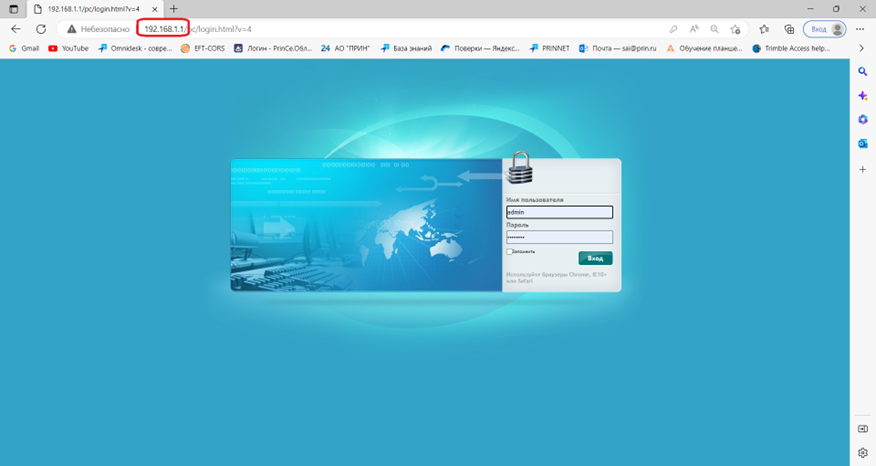Open browser Settings and more menu
876x466 pixels.
pyautogui.click(x=860, y=29)
